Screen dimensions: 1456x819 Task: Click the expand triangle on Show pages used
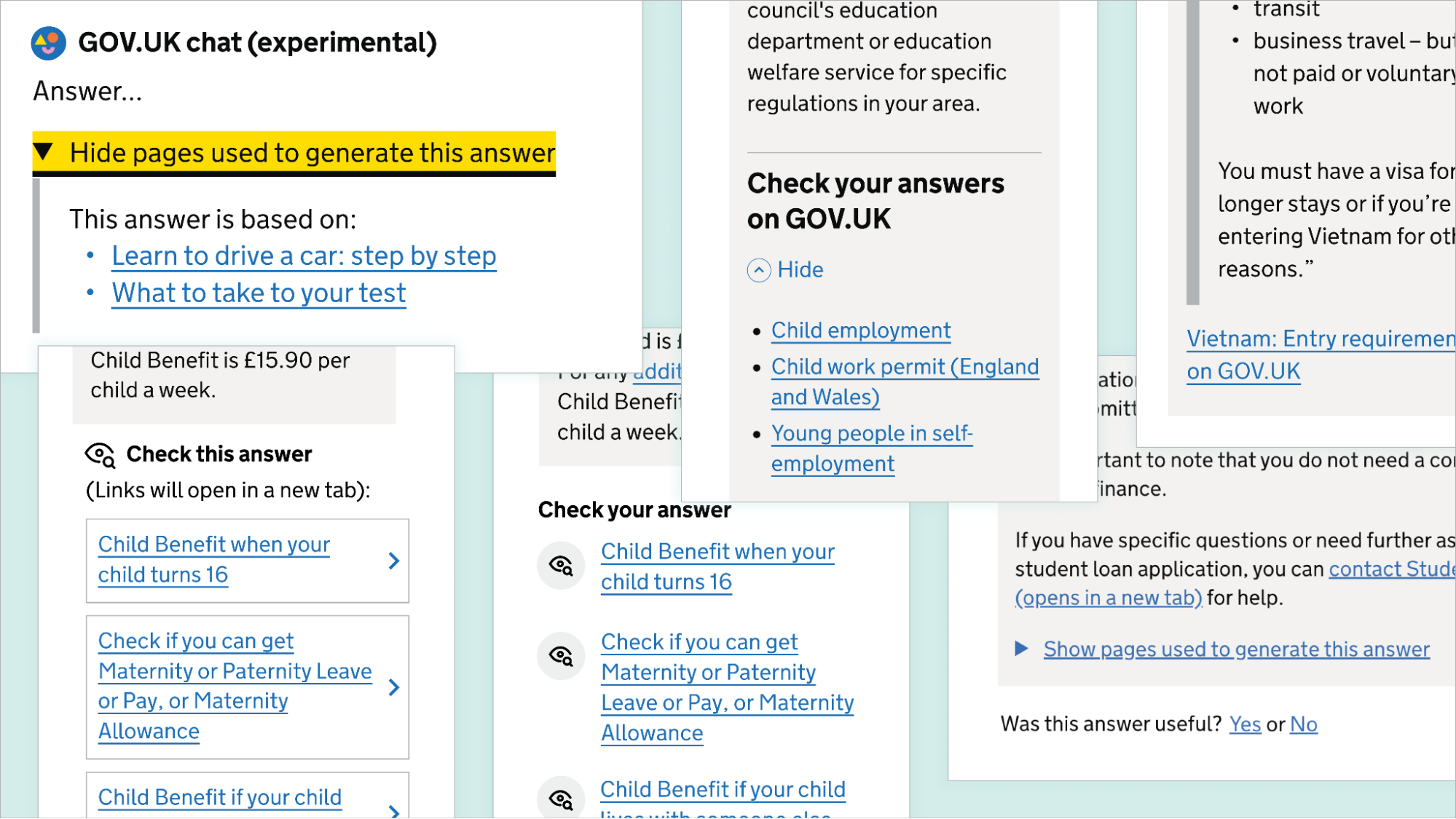(x=1021, y=648)
